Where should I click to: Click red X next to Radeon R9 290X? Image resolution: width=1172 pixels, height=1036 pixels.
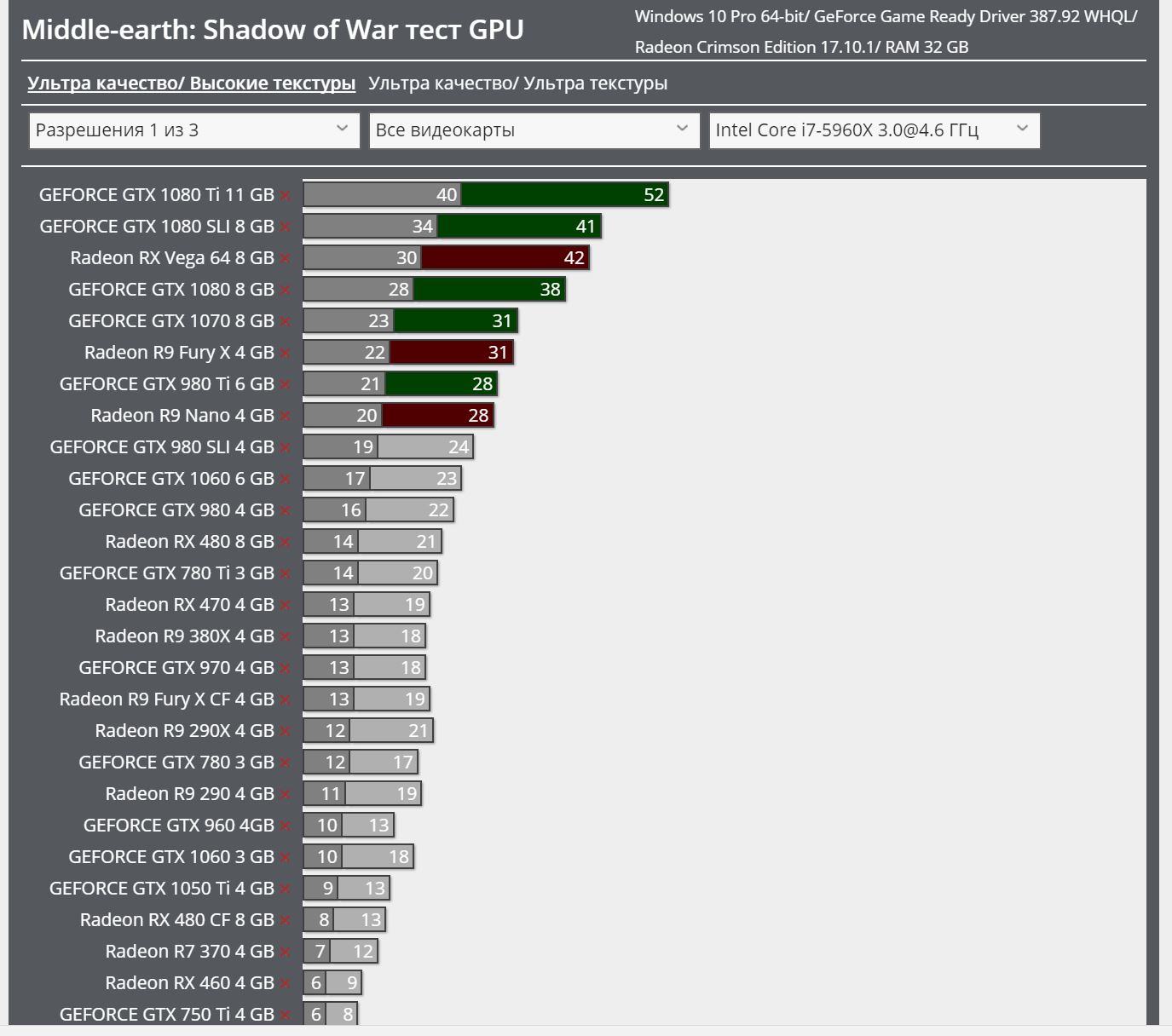click(285, 732)
